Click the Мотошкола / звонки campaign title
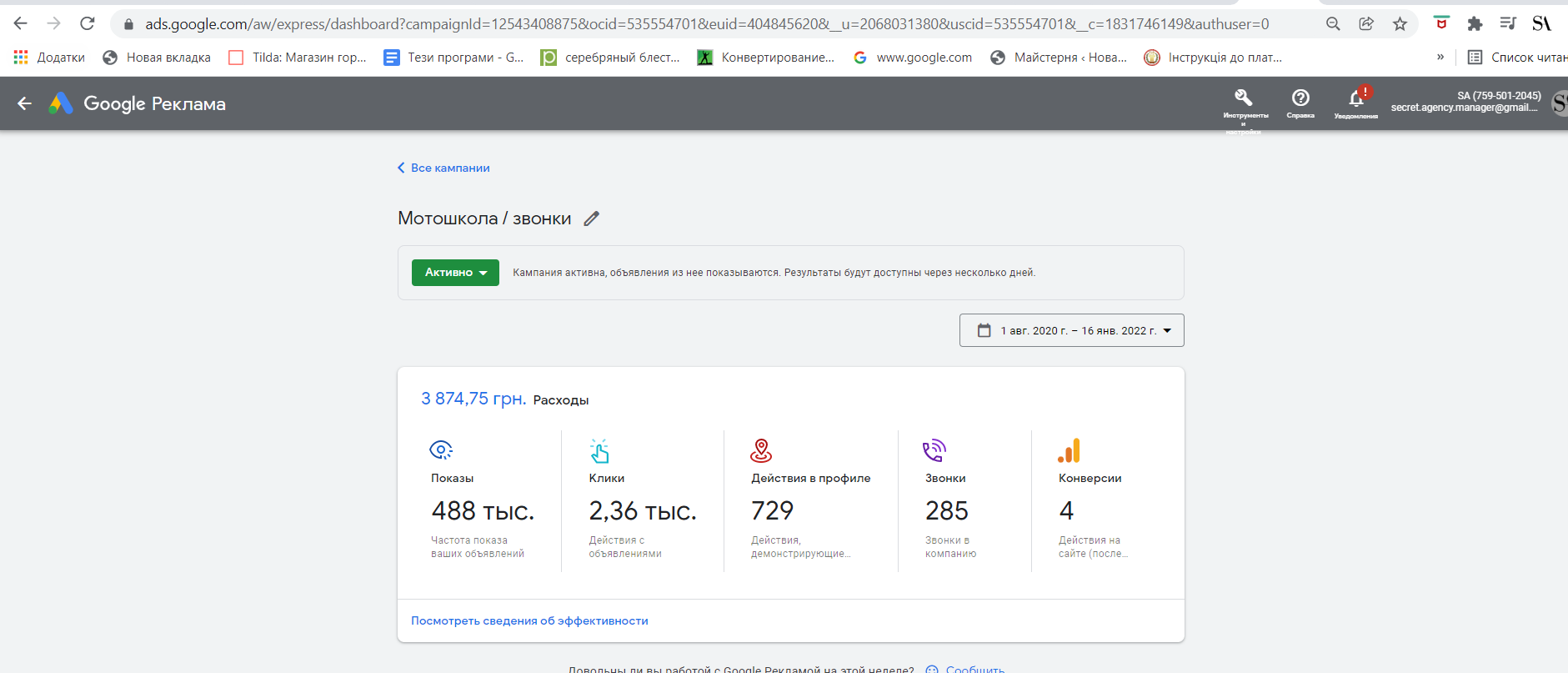The image size is (1568, 673). 484,218
